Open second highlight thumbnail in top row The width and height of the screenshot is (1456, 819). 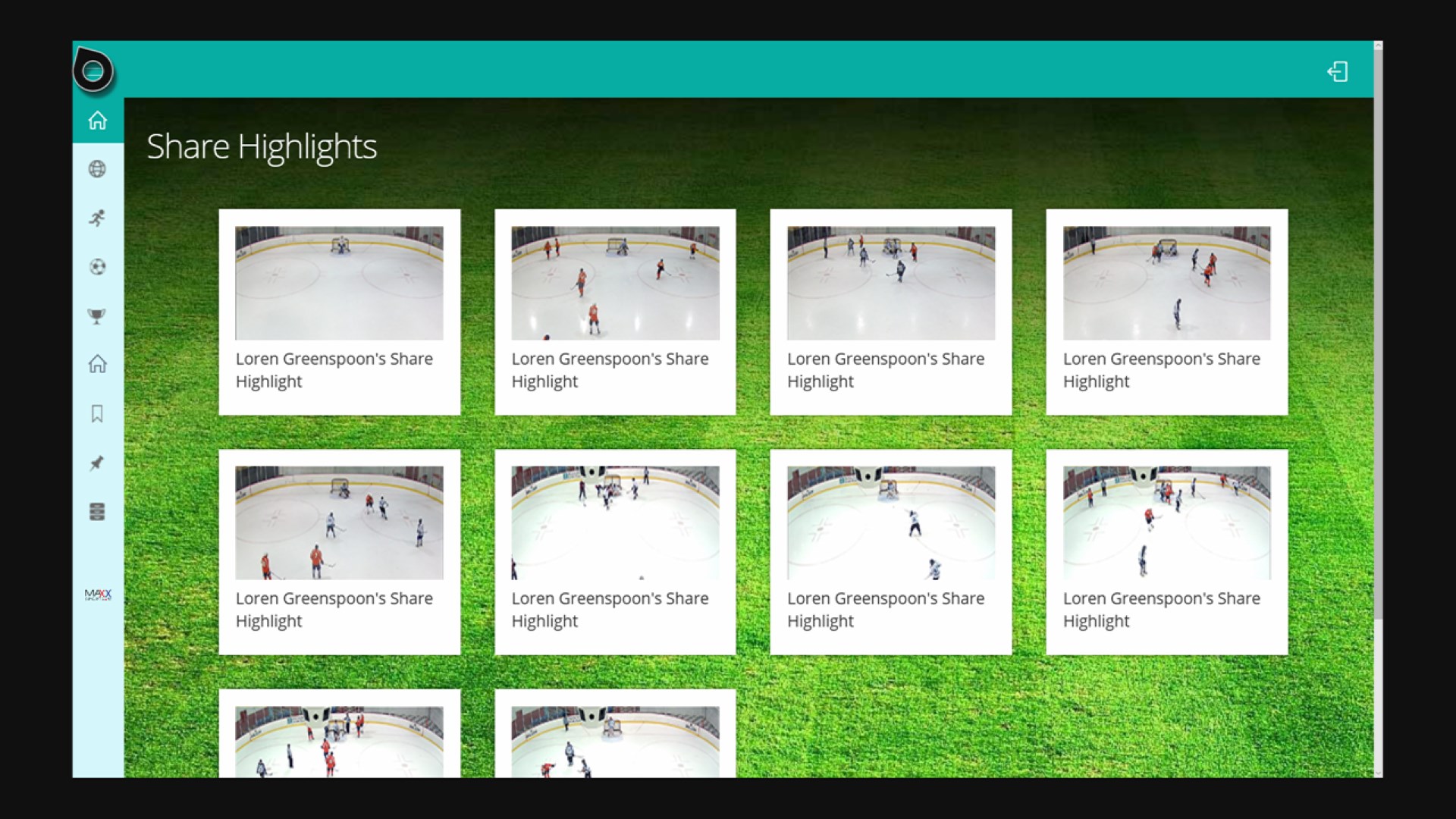point(615,283)
